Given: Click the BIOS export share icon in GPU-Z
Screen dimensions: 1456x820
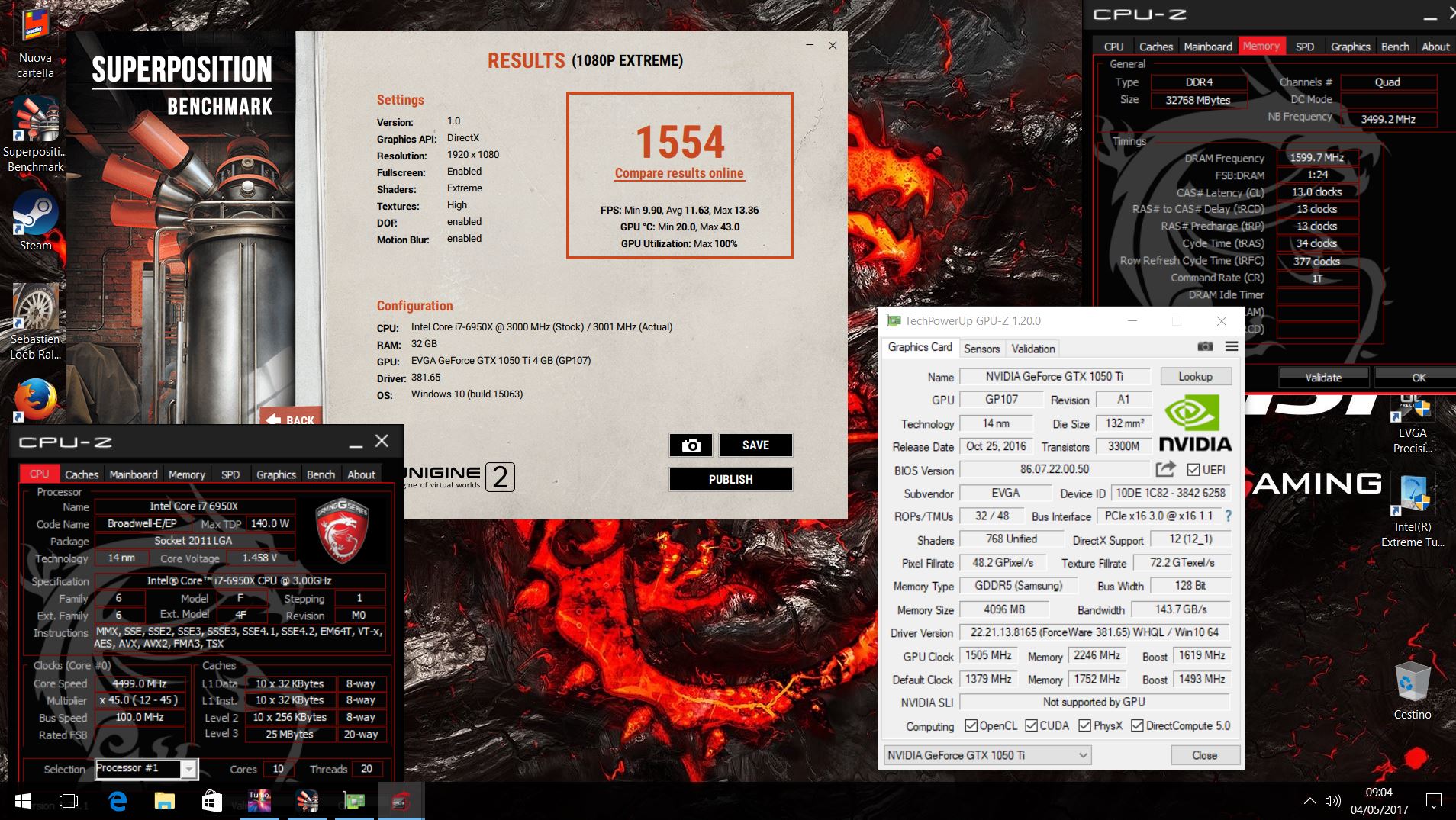Looking at the screenshot, I should 1165,469.
